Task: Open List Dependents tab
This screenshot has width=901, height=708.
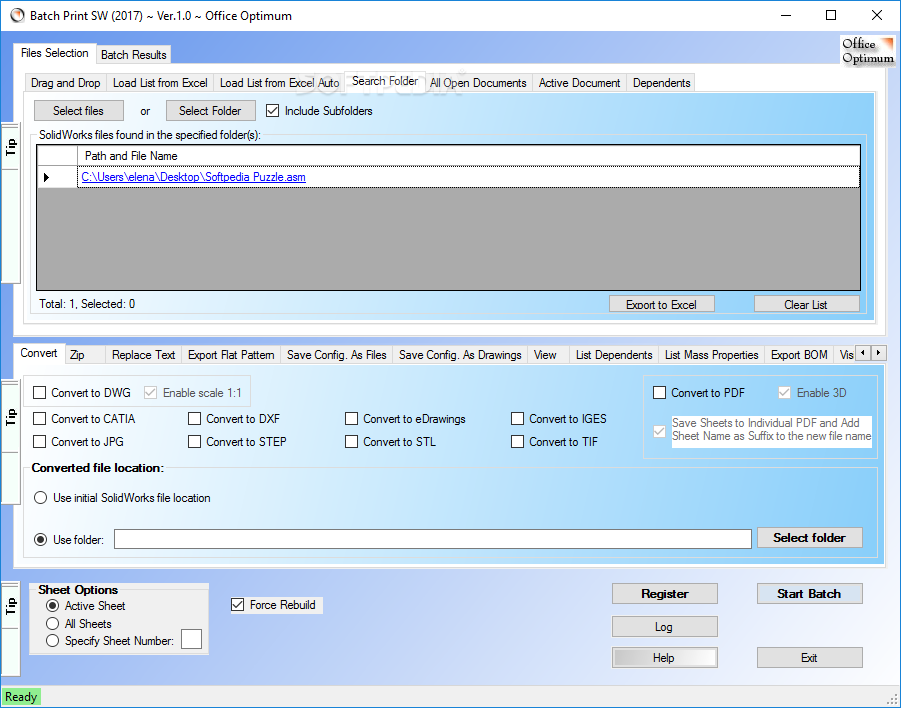Action: click(x=614, y=355)
